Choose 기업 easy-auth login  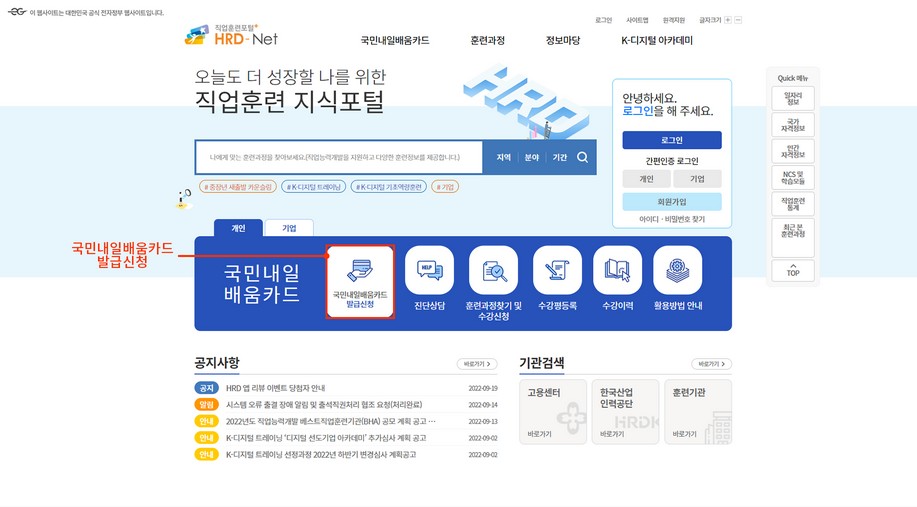coord(697,179)
